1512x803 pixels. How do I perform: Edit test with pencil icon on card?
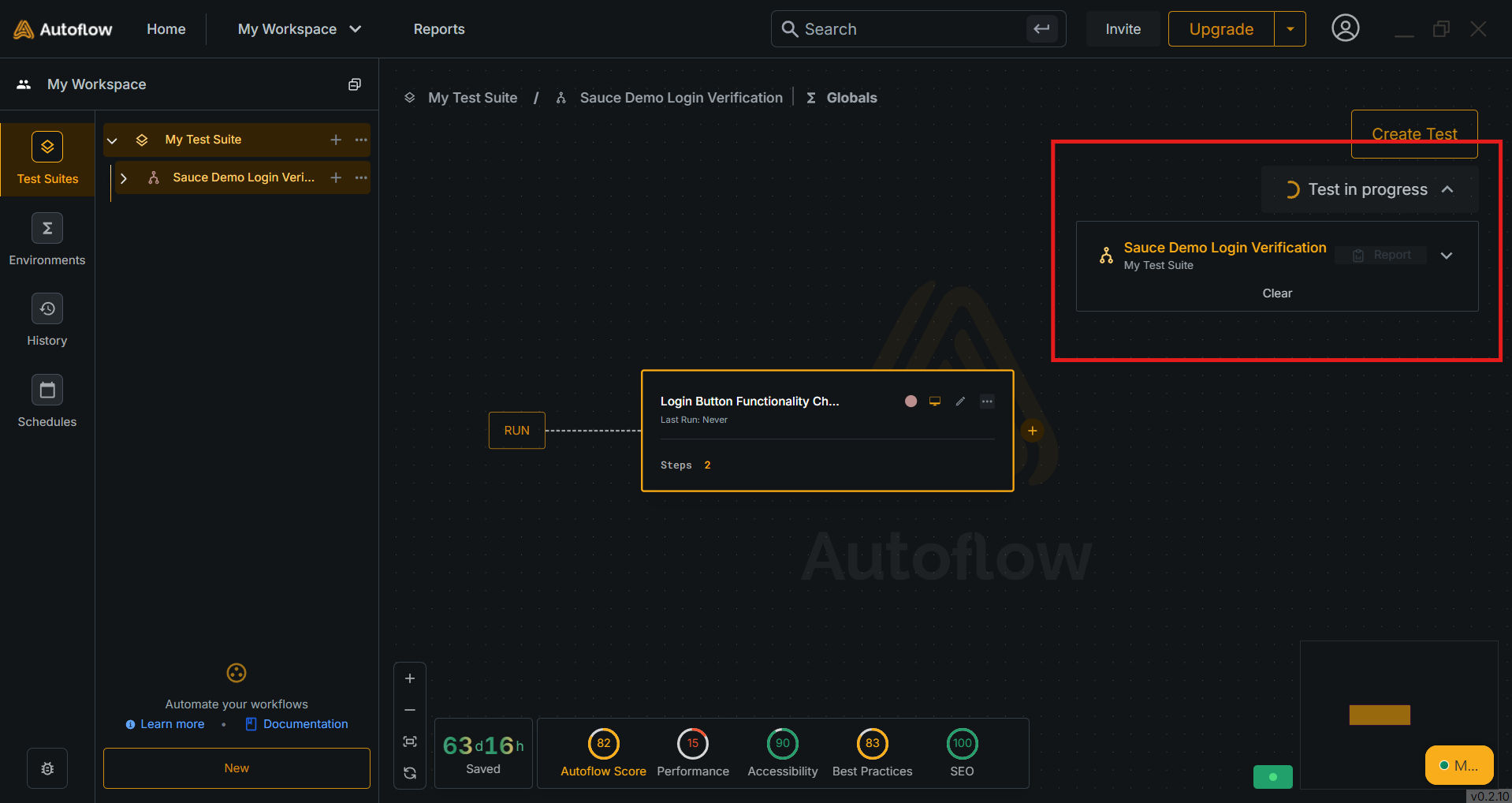pos(960,401)
